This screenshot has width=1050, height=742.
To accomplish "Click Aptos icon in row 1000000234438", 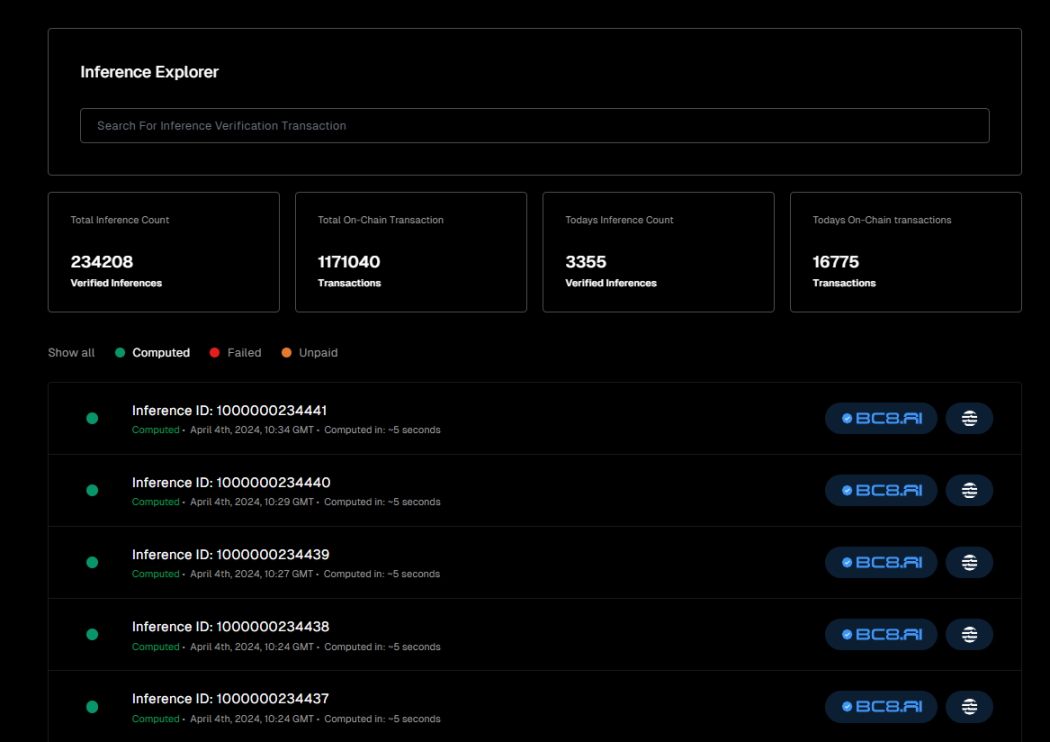I will click(x=968, y=634).
